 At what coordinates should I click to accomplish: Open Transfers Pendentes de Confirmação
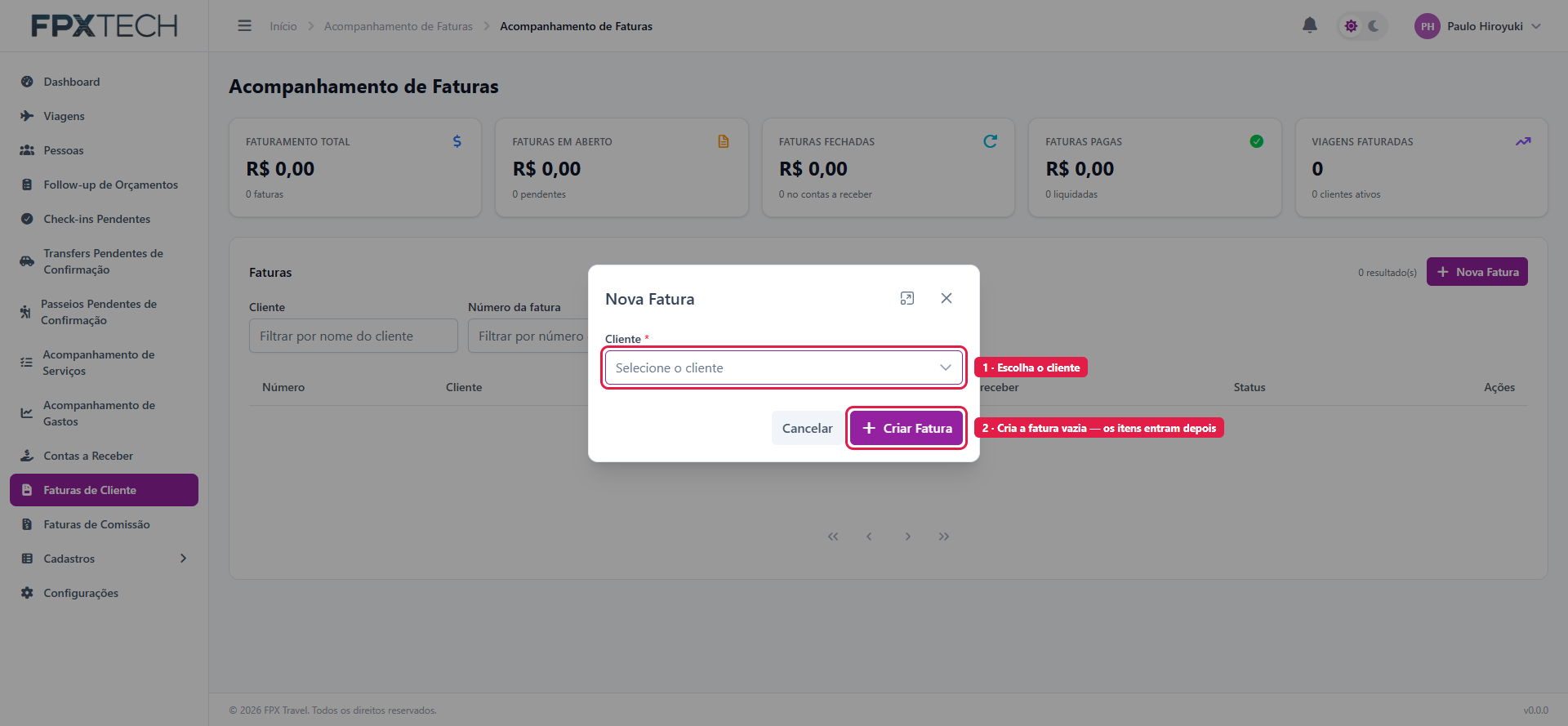104,261
